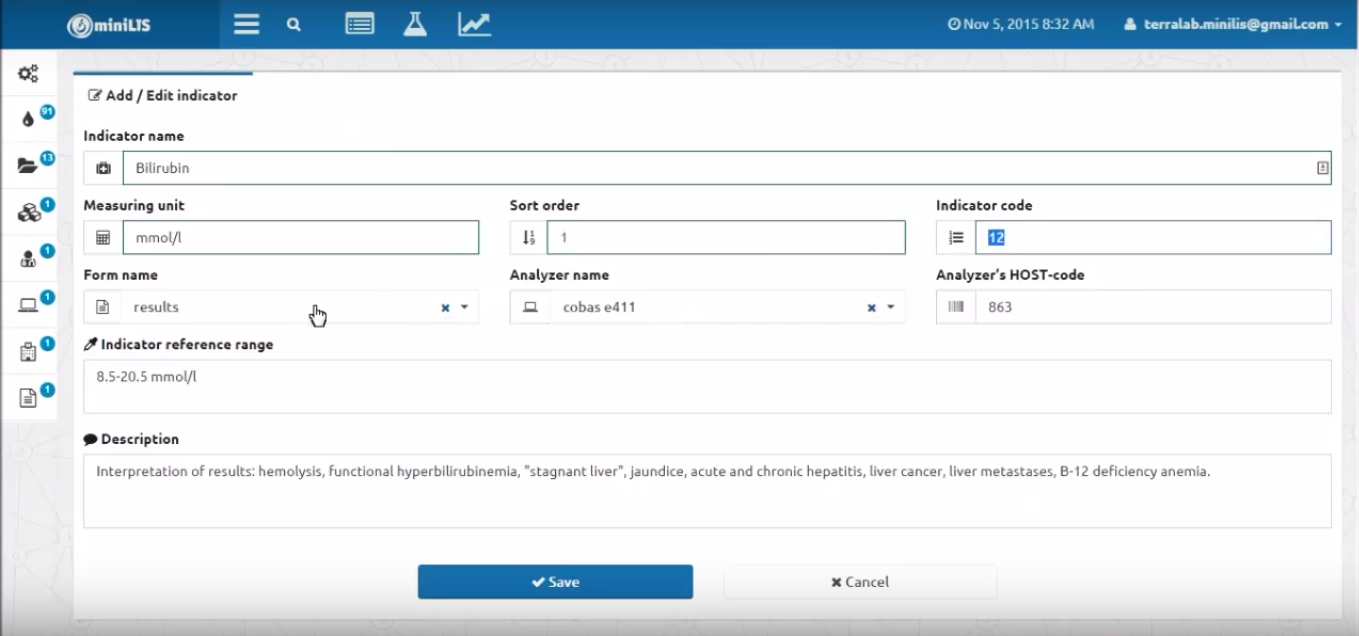Open the blood drop sidebar icon with 91 badge
1359x636 pixels.
click(x=28, y=119)
